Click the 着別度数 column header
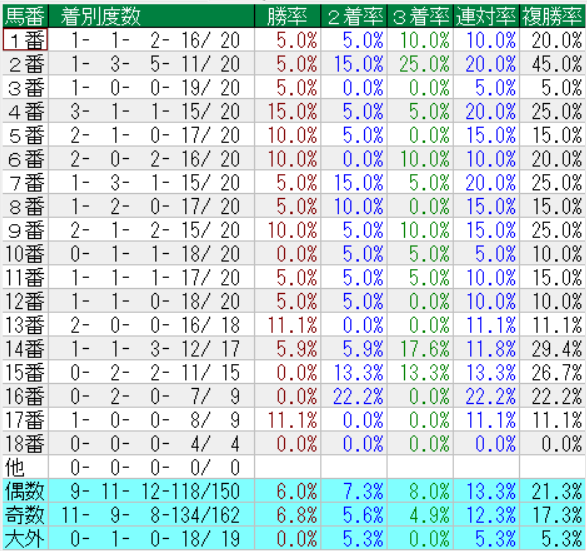The height and width of the screenshot is (551, 587). 151,16
